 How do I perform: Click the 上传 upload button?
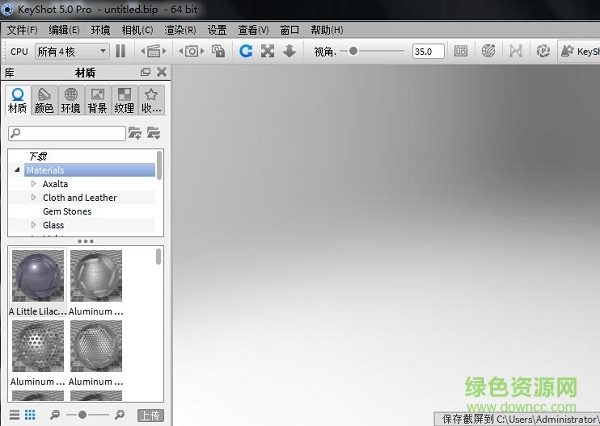(x=150, y=415)
